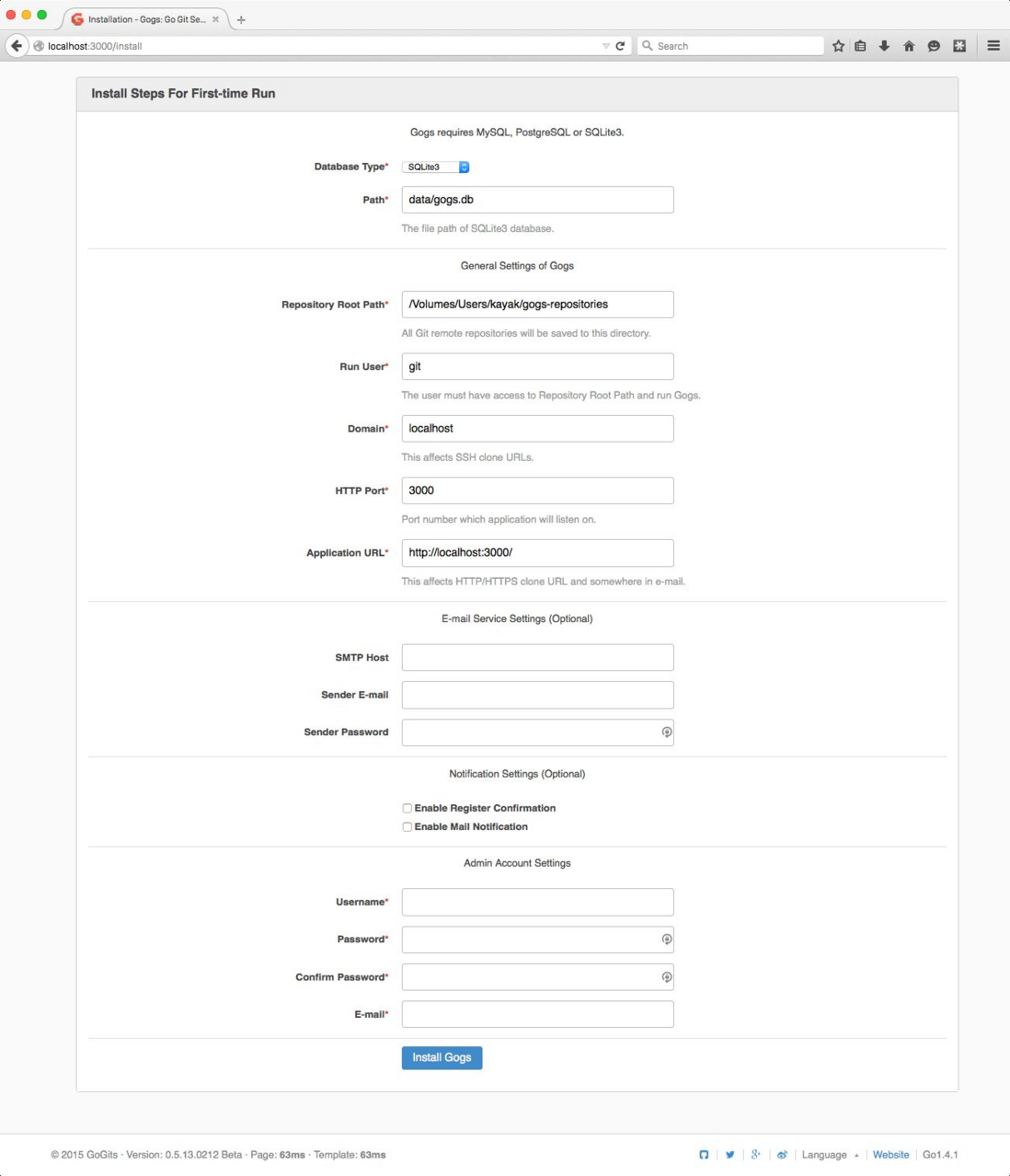Click the Install Gogs button
The width and height of the screenshot is (1010, 1176).
(x=442, y=1057)
